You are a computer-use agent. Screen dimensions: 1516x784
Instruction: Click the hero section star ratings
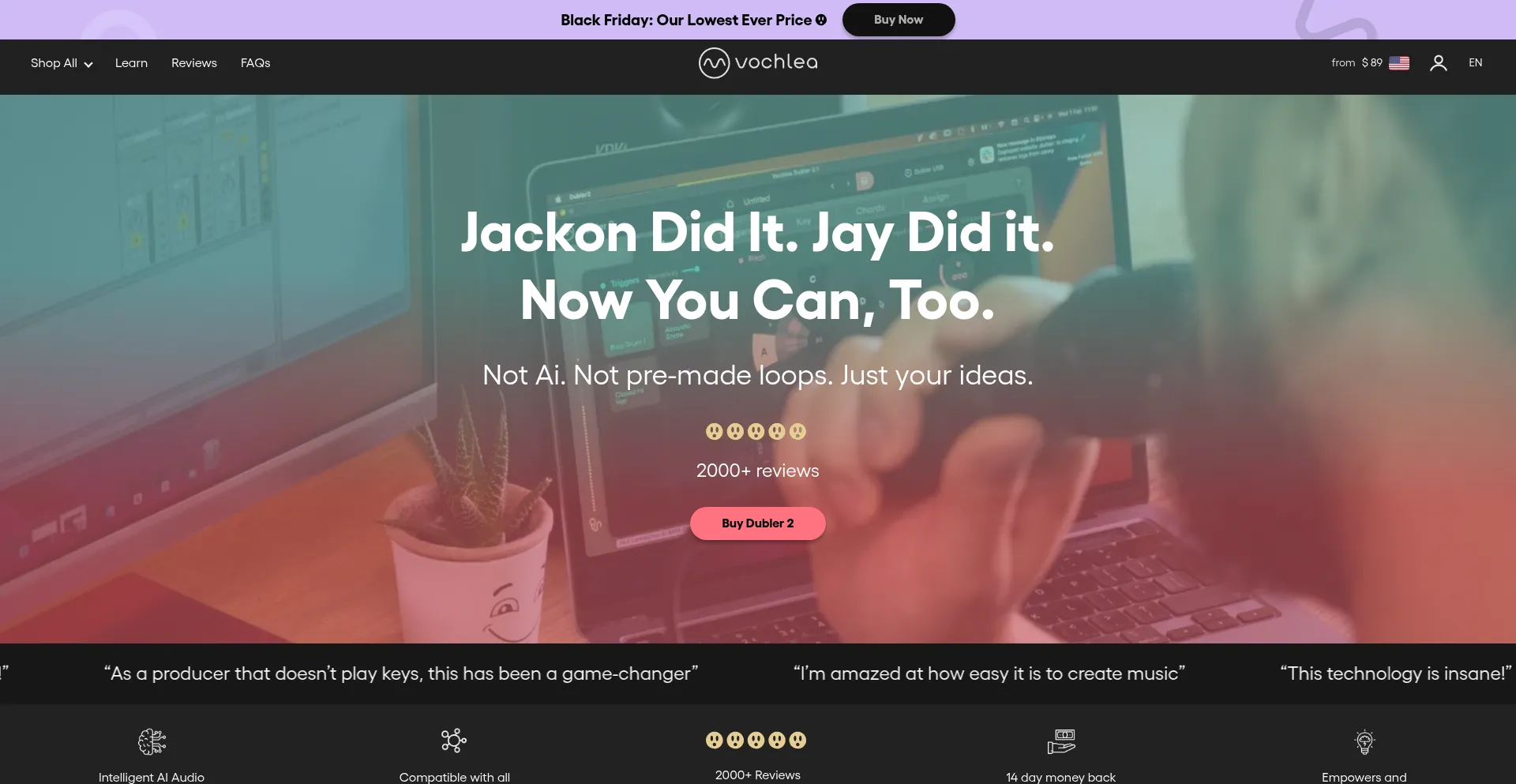click(x=756, y=431)
